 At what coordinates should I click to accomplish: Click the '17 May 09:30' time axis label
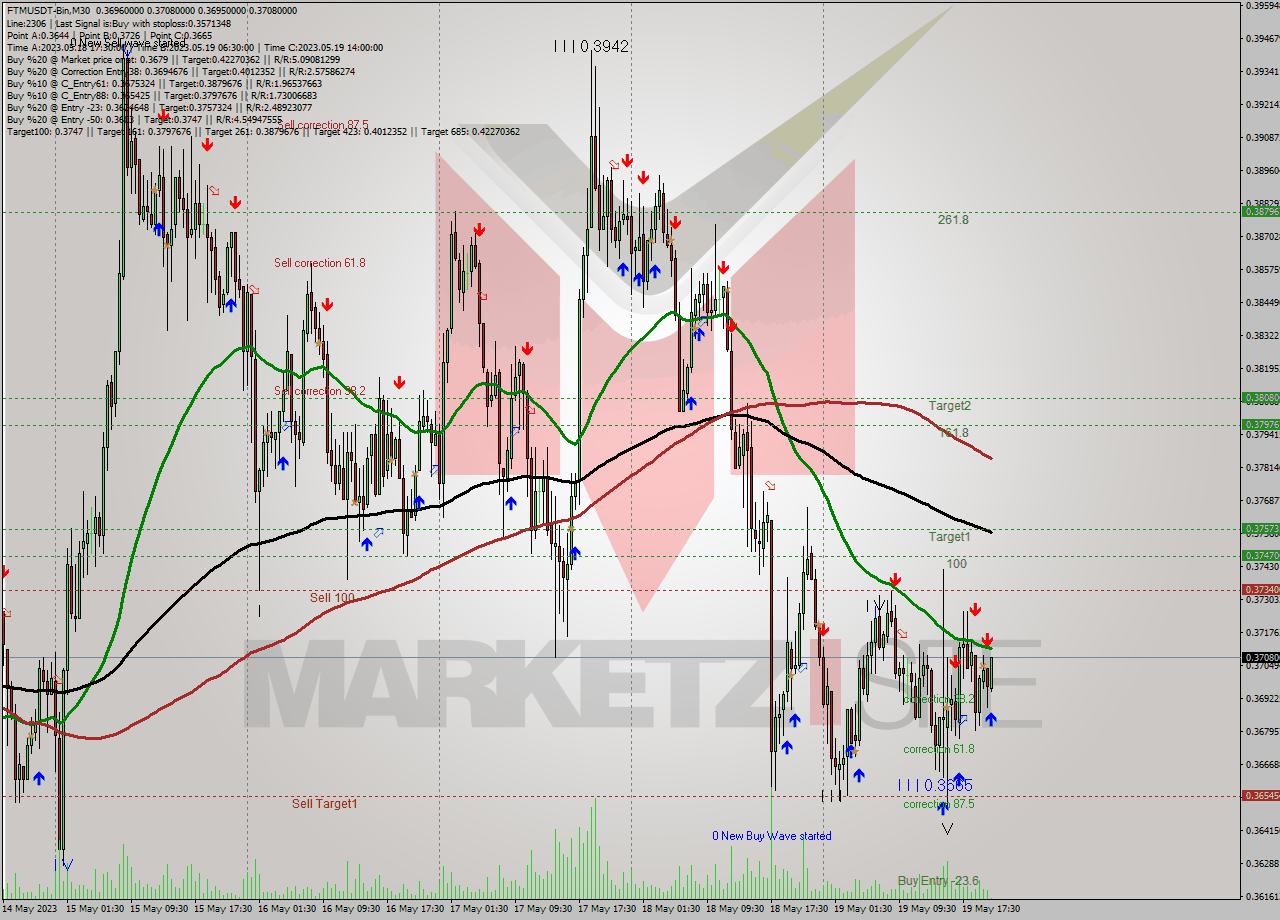point(543,909)
